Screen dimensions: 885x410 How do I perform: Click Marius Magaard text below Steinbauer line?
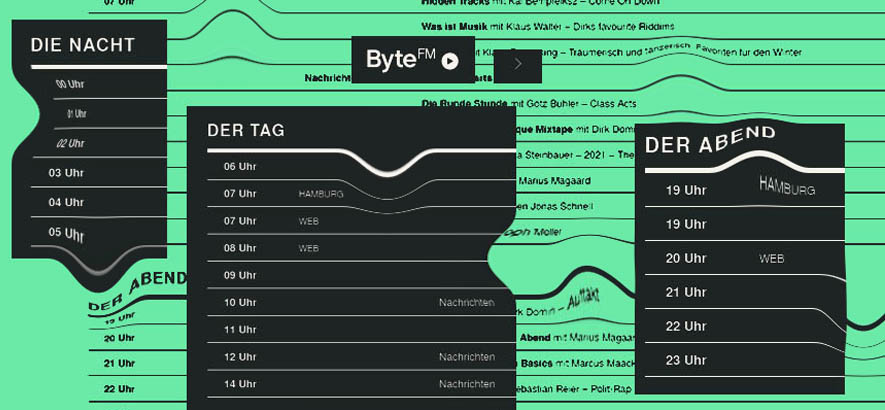point(555,181)
